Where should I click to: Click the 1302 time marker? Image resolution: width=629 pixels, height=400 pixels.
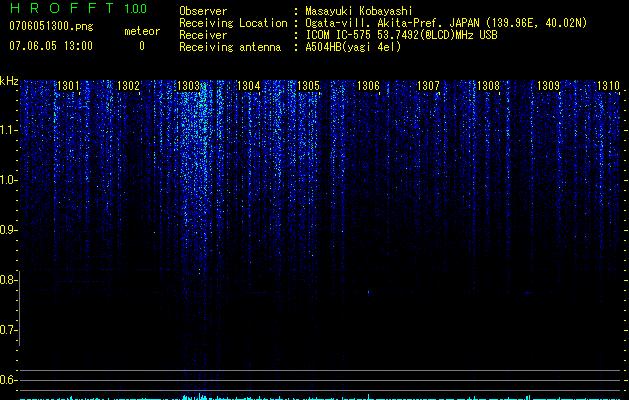point(128,86)
